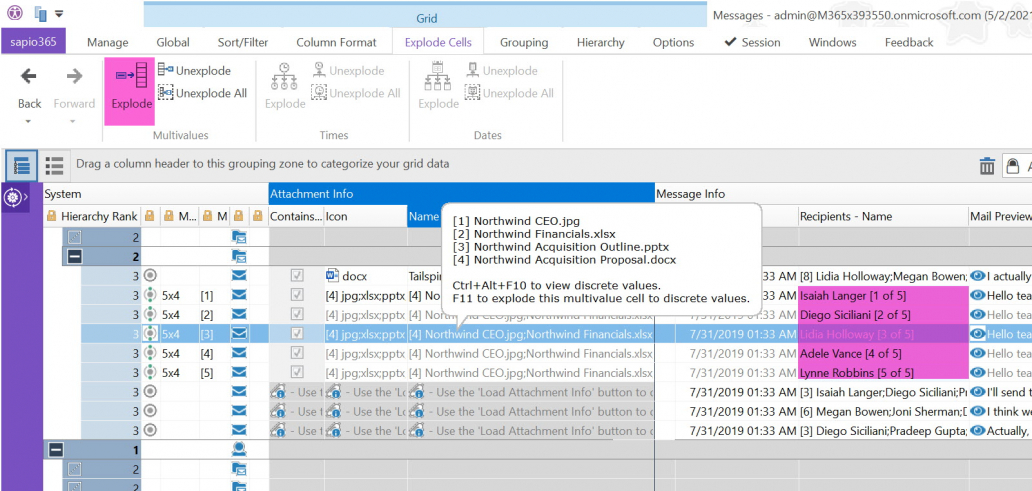
Task: Collapse the rank 2 row with minus button
Action: coord(75,256)
